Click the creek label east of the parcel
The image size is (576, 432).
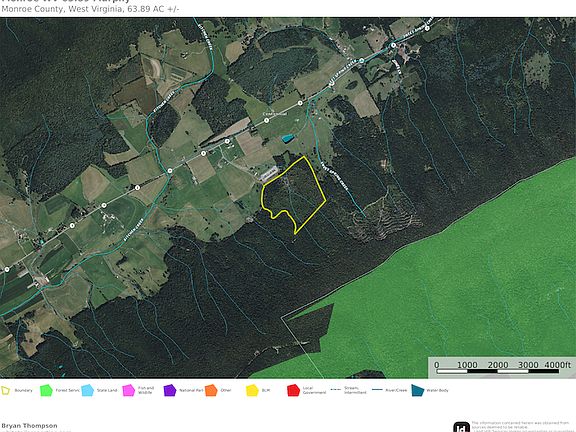coord(334,176)
